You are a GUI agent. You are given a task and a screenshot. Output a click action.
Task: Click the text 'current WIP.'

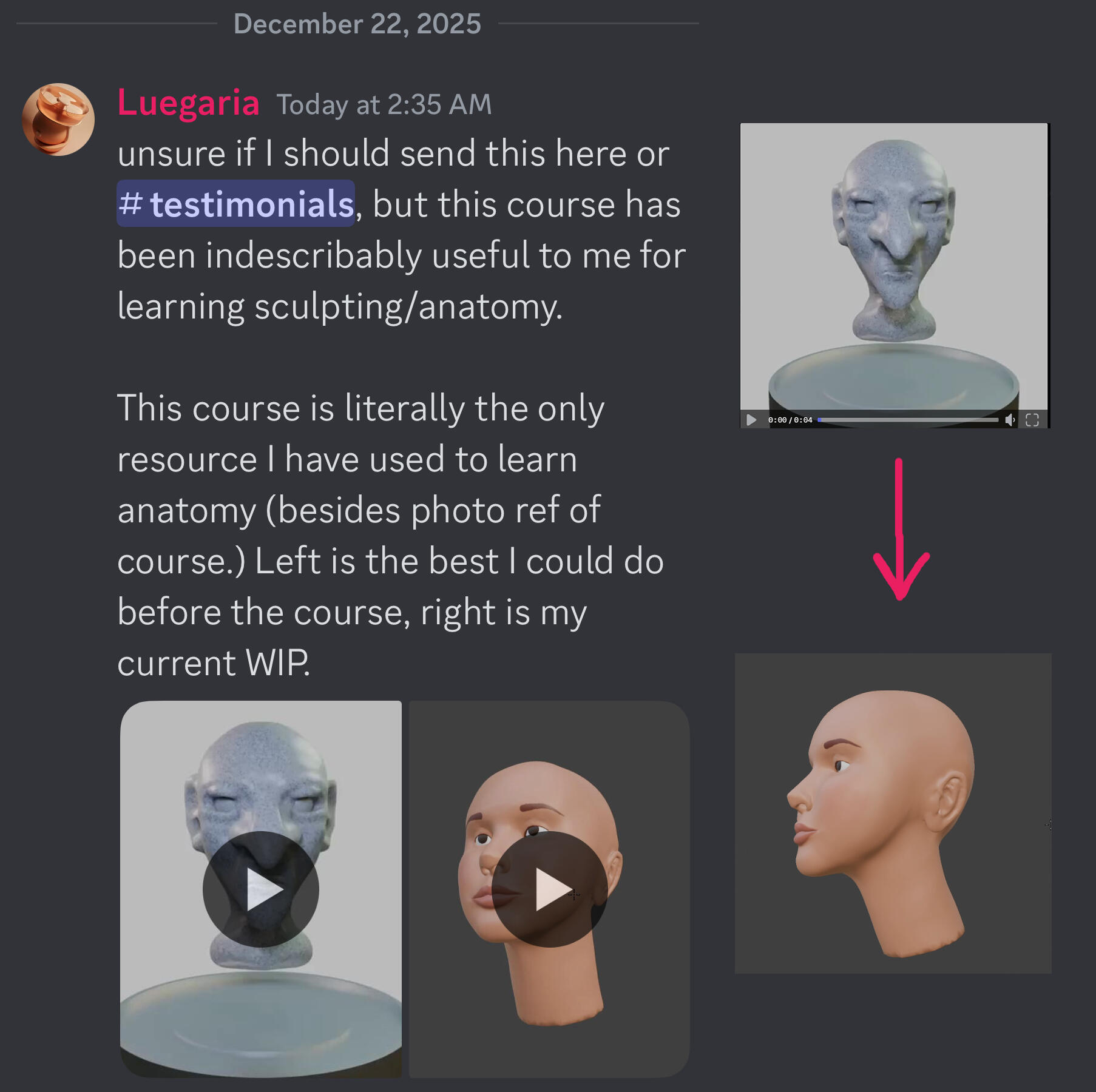[214, 662]
